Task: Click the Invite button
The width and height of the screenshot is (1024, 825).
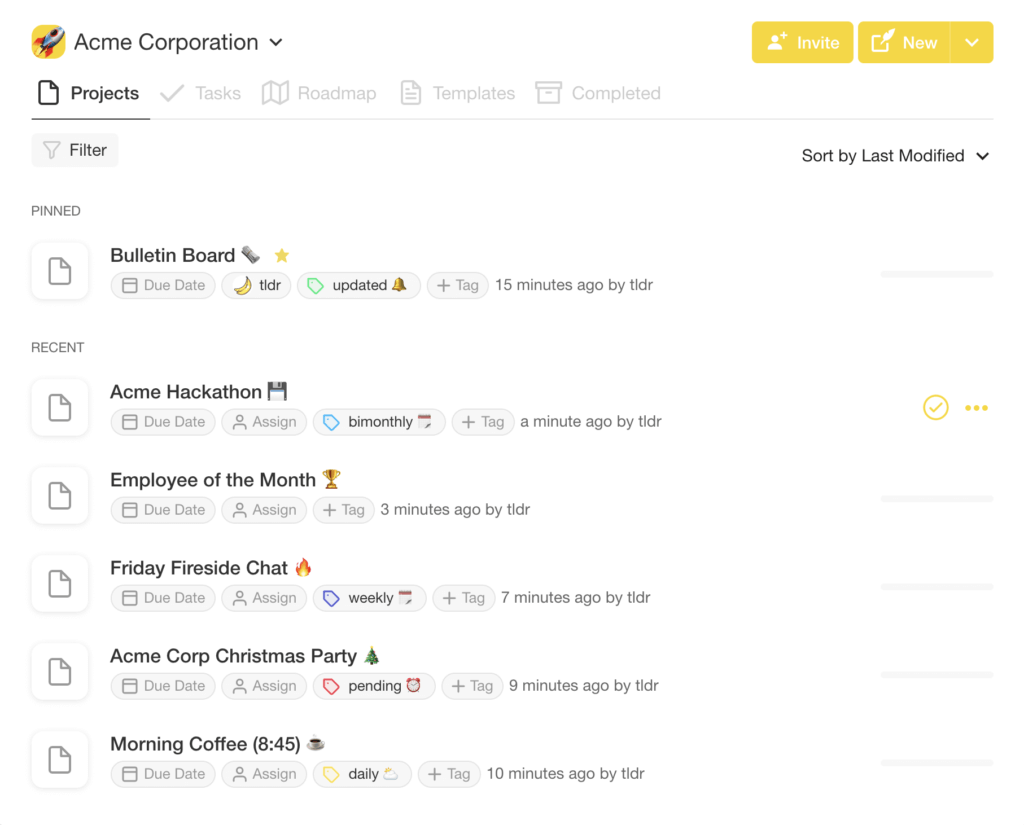Action: 802,43
